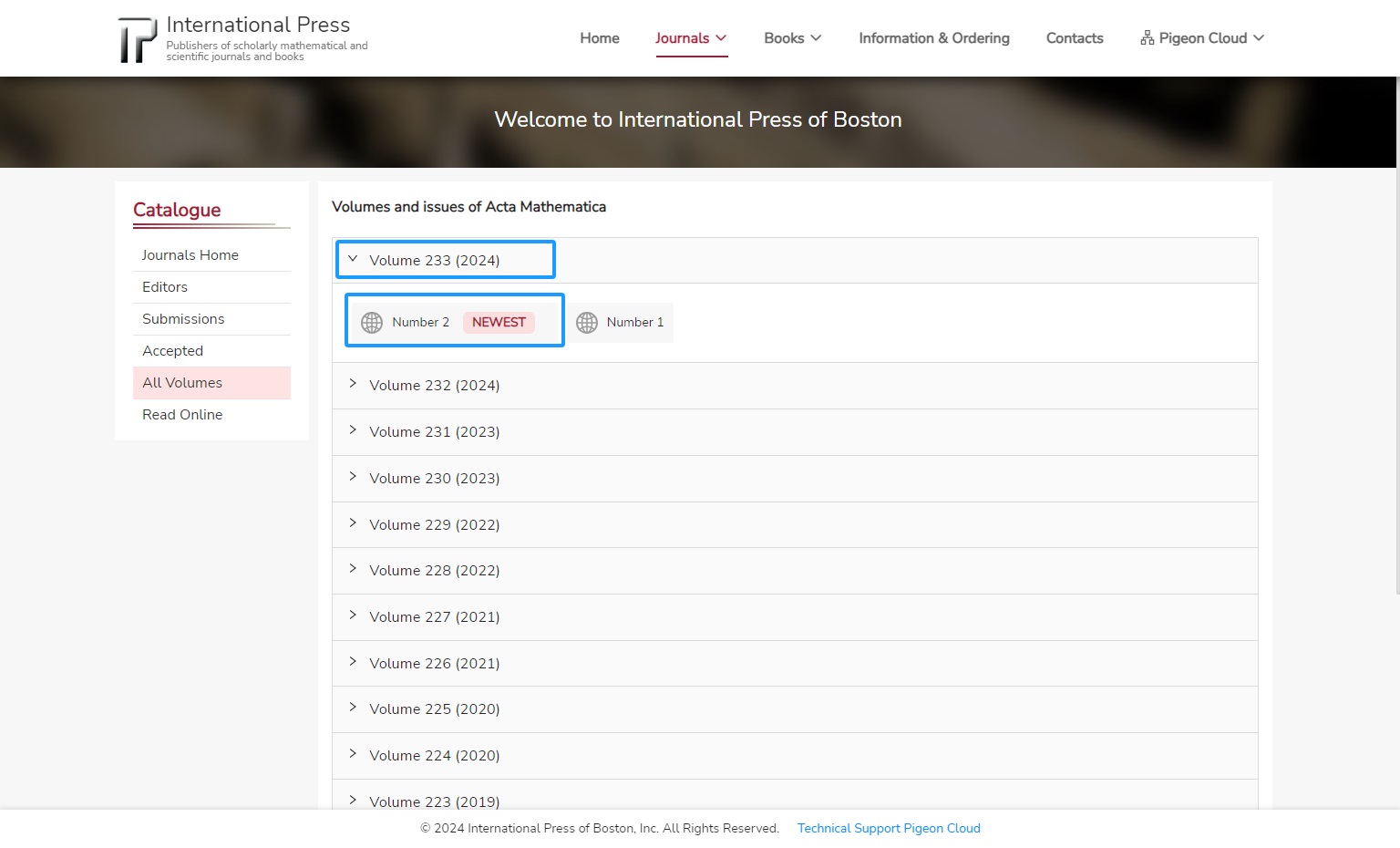Click the Pigeon Cloud network icon
The height and width of the screenshot is (848, 1400).
[1148, 37]
